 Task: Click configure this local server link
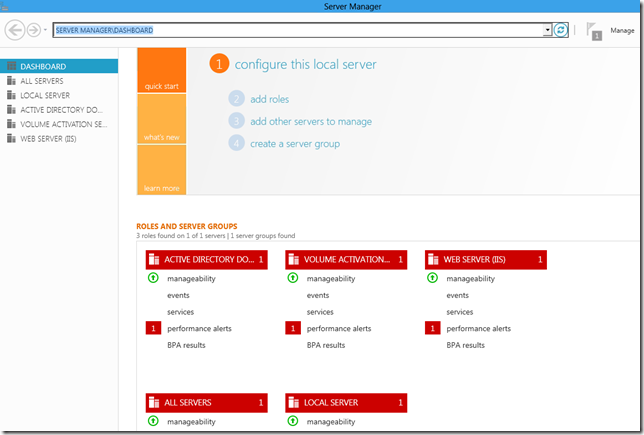point(305,64)
